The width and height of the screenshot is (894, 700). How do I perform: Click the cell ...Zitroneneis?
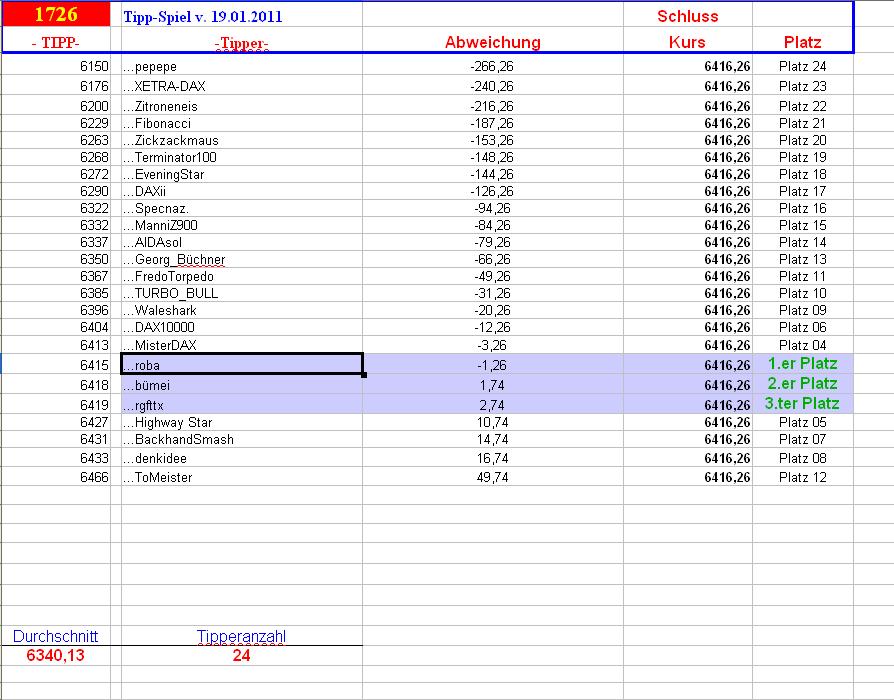pos(242,106)
